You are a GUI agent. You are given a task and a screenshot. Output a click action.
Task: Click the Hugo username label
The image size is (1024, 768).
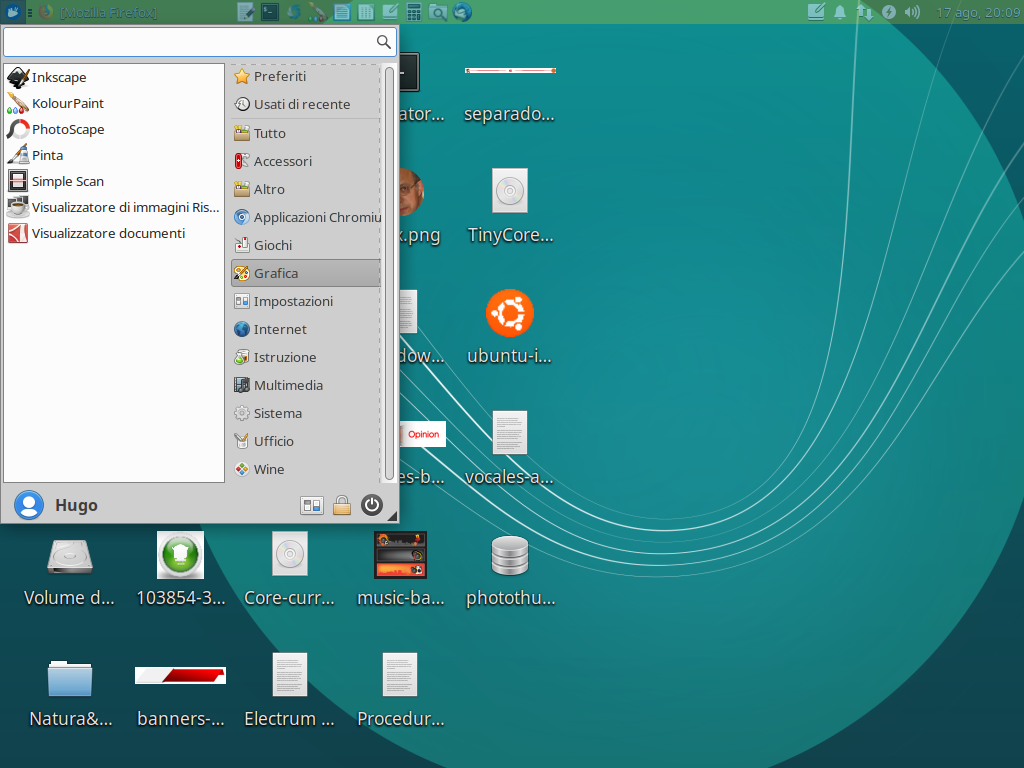tap(76, 505)
